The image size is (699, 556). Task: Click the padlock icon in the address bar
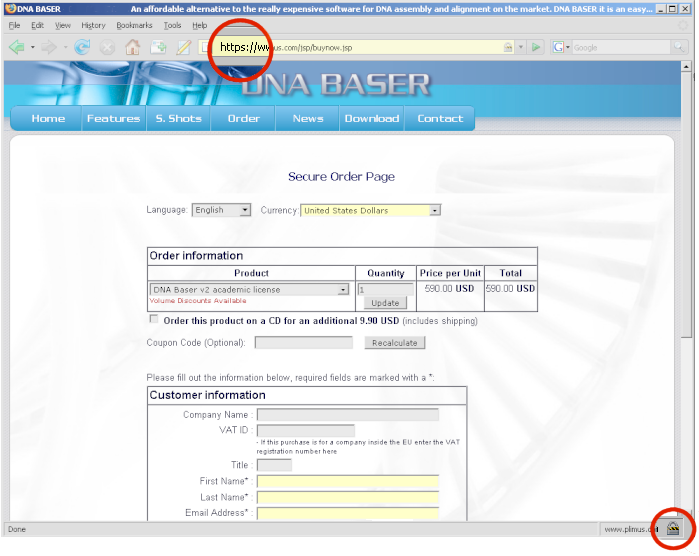click(x=508, y=47)
